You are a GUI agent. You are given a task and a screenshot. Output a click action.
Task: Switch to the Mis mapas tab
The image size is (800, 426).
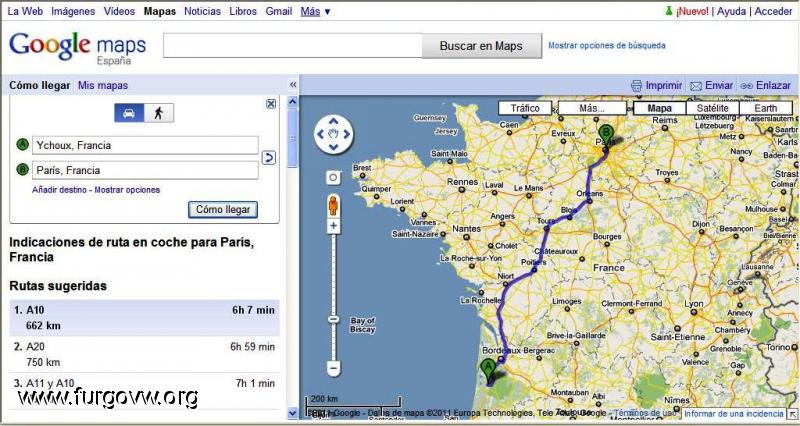[103, 86]
